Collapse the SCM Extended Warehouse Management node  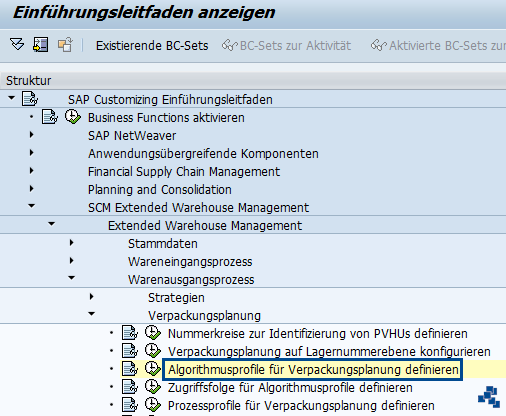[x=32, y=206]
